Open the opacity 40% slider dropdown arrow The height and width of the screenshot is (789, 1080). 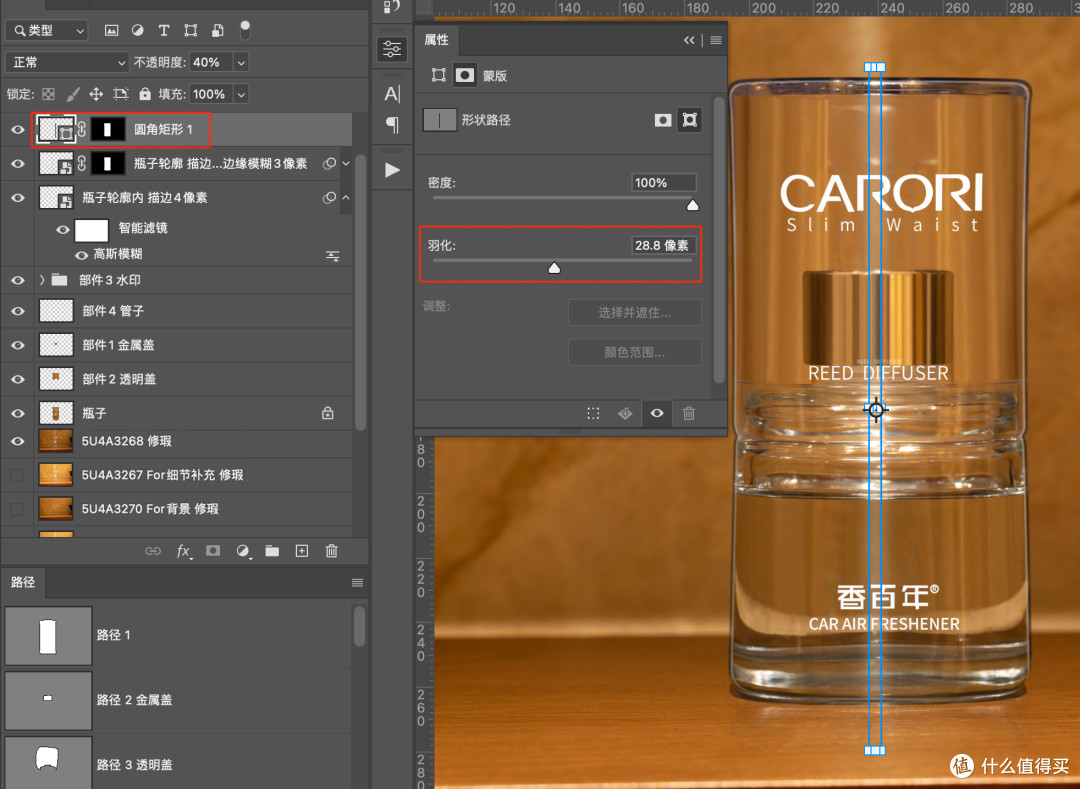pyautogui.click(x=241, y=63)
